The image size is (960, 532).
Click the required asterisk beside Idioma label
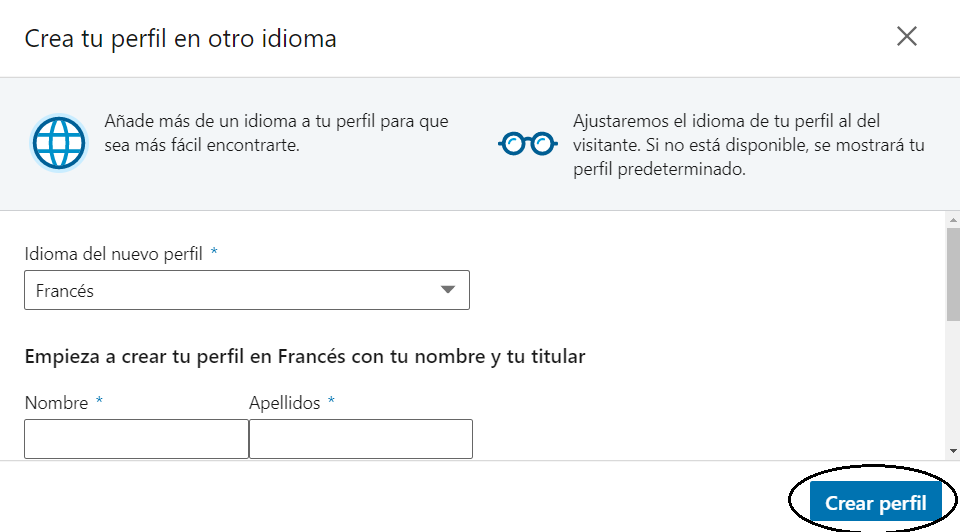coord(214,253)
